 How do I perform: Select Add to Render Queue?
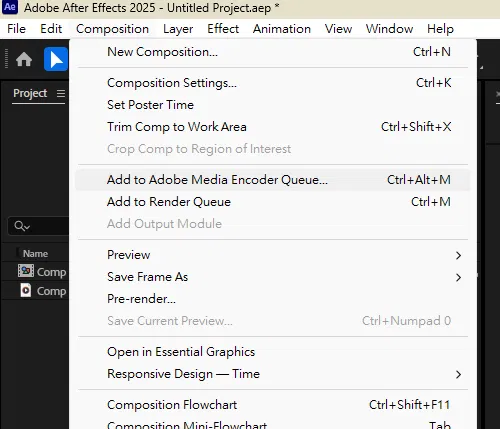point(273,202)
